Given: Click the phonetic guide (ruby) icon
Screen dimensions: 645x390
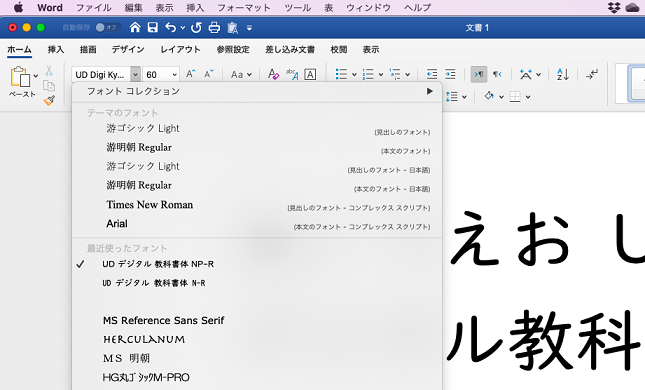Looking at the screenshot, I should coord(292,74).
